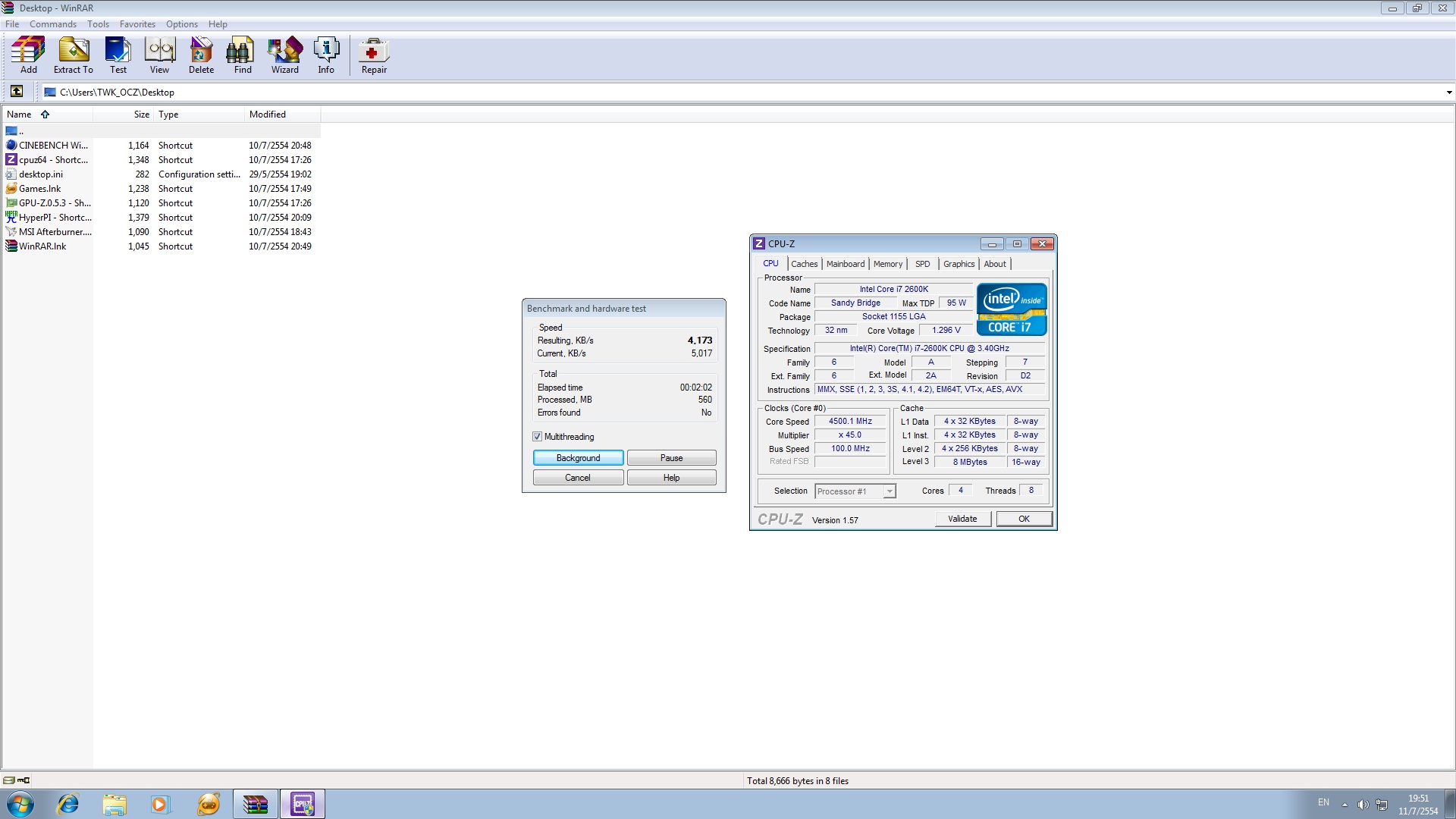The height and width of the screenshot is (819, 1456).
Task: Launch the Wizard toolbar icon
Action: tap(284, 55)
